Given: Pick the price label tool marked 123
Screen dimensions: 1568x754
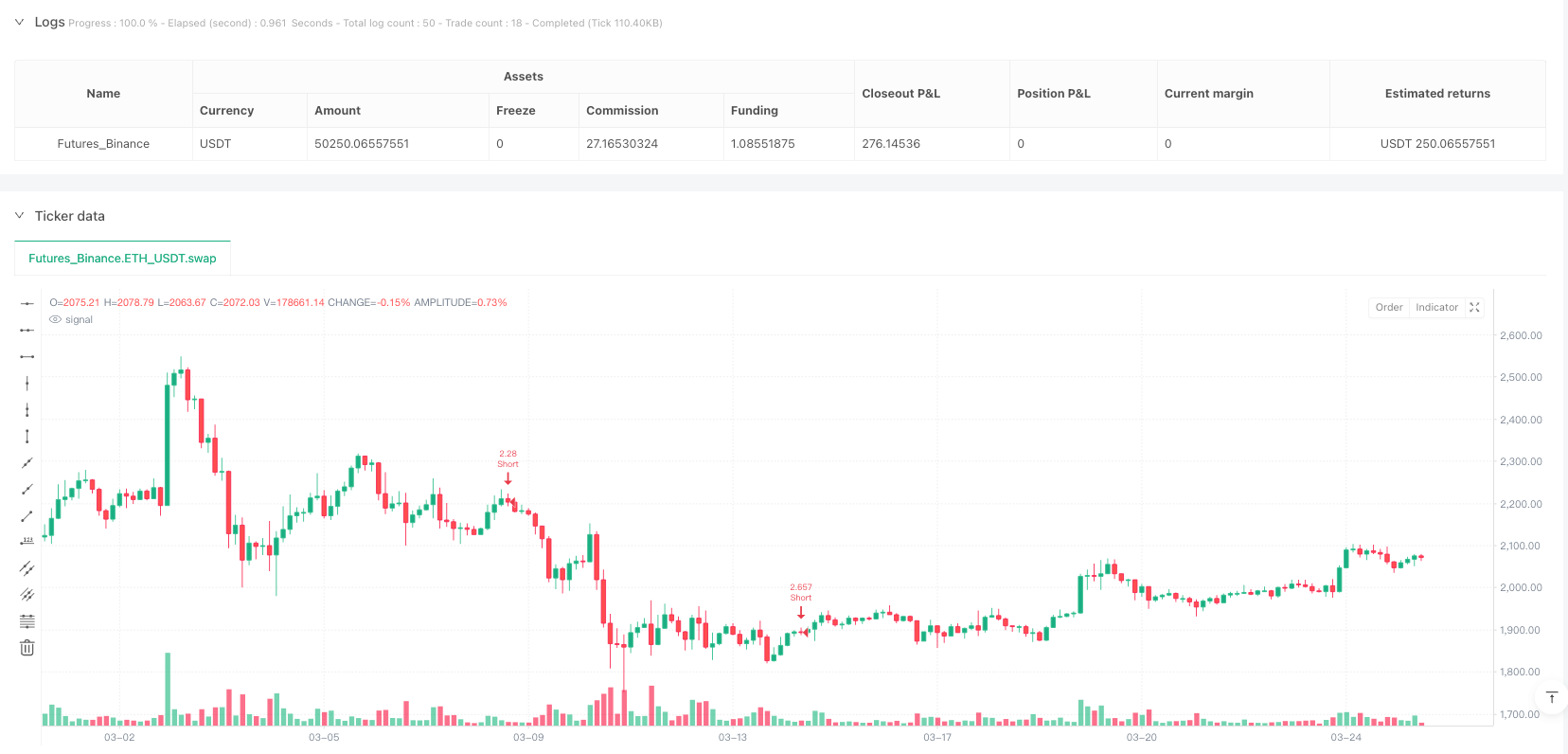Looking at the screenshot, I should coord(27,541).
